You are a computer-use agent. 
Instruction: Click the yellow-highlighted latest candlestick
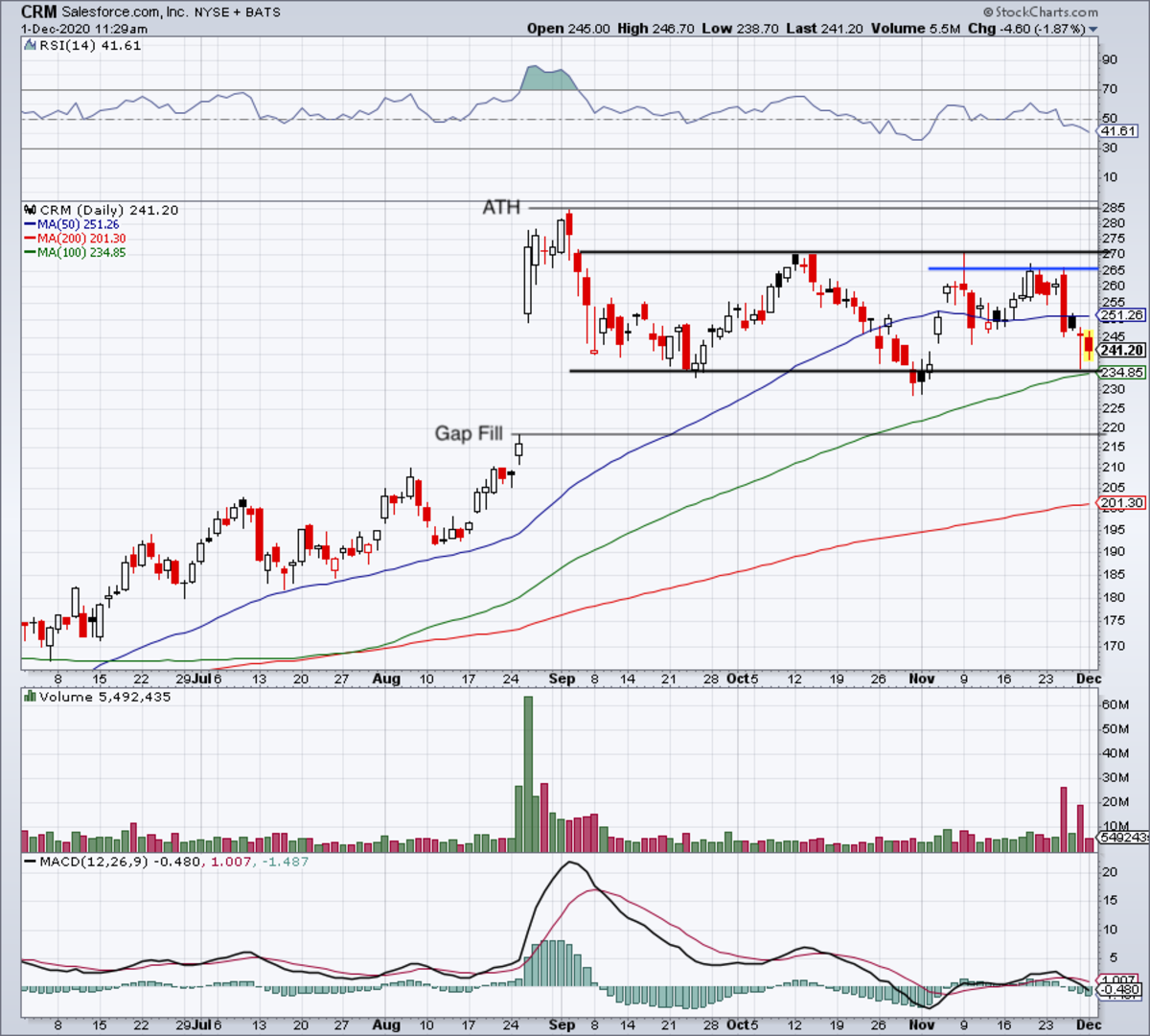(x=1089, y=345)
